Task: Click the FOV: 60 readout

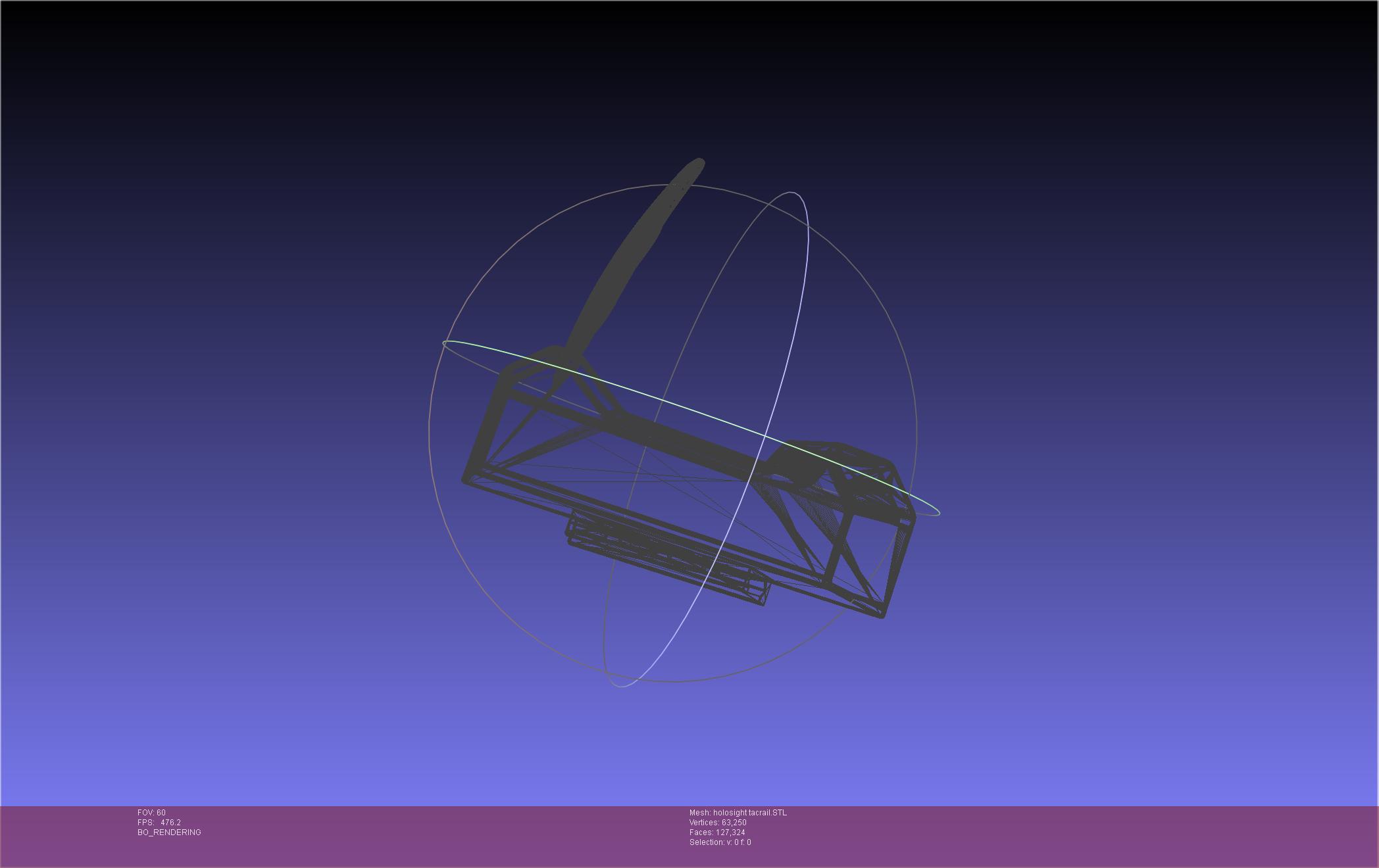Action: coord(151,813)
